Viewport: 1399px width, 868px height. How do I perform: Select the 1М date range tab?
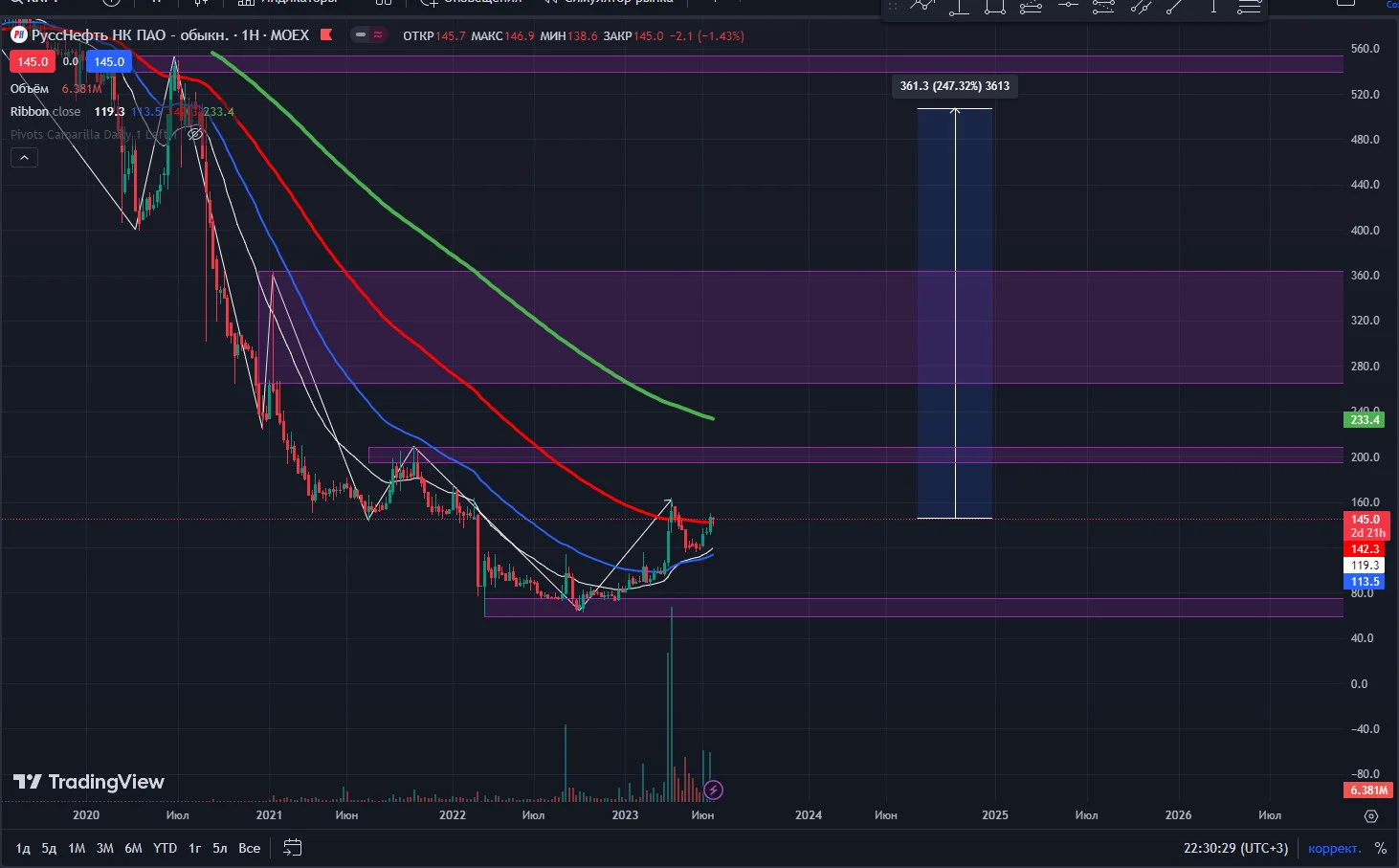click(x=77, y=848)
